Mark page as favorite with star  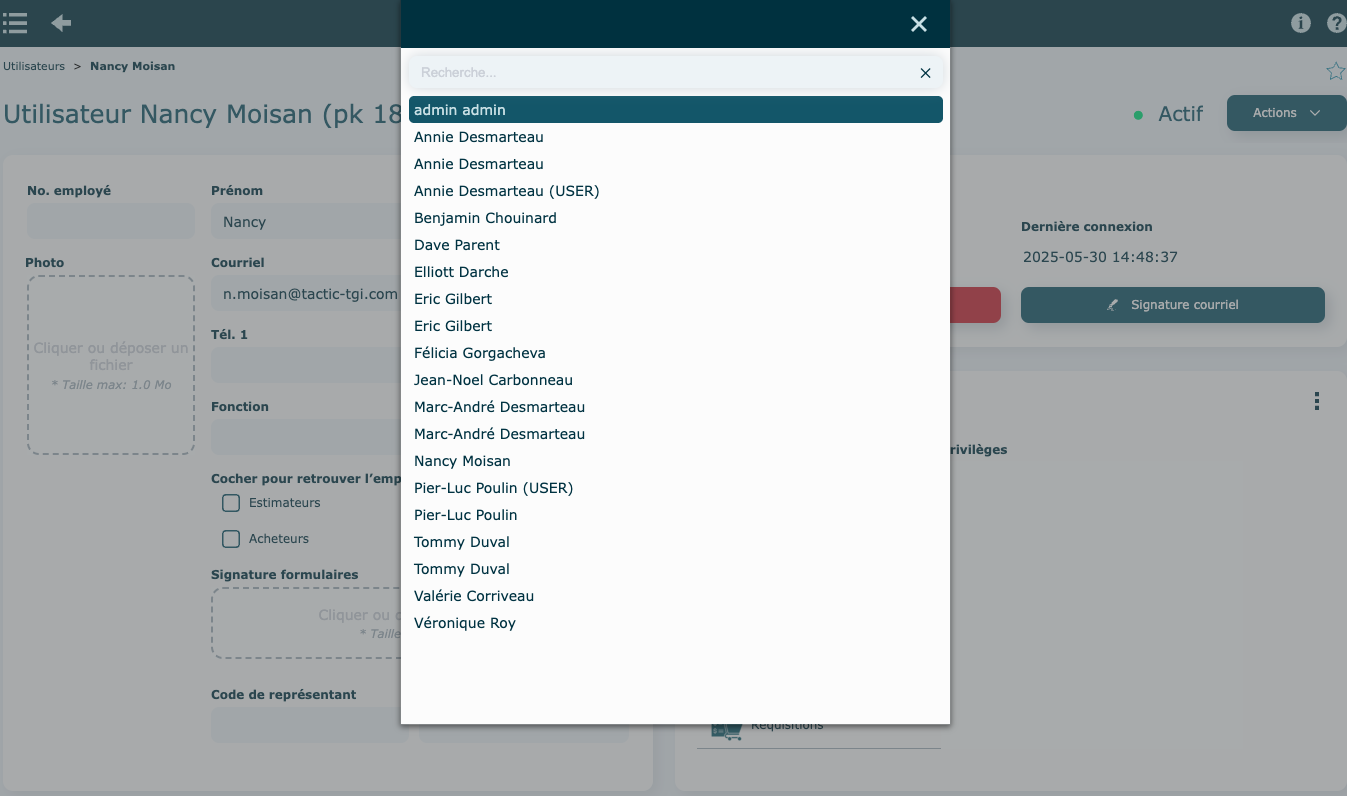click(x=1335, y=71)
